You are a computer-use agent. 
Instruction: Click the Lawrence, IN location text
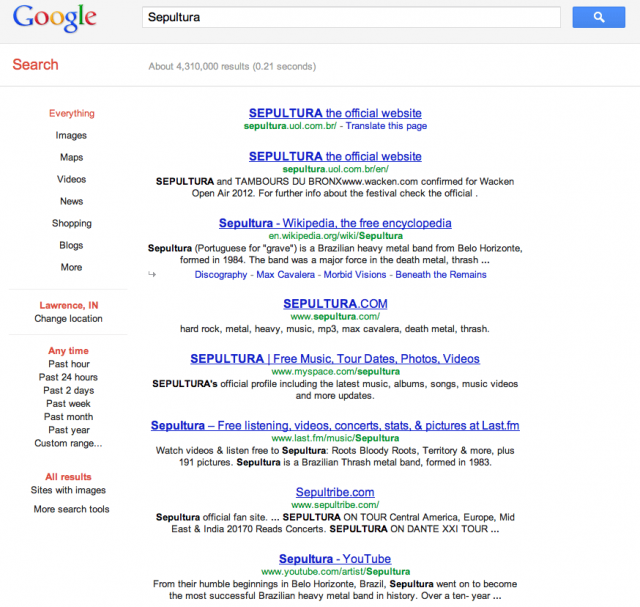pyautogui.click(x=69, y=305)
